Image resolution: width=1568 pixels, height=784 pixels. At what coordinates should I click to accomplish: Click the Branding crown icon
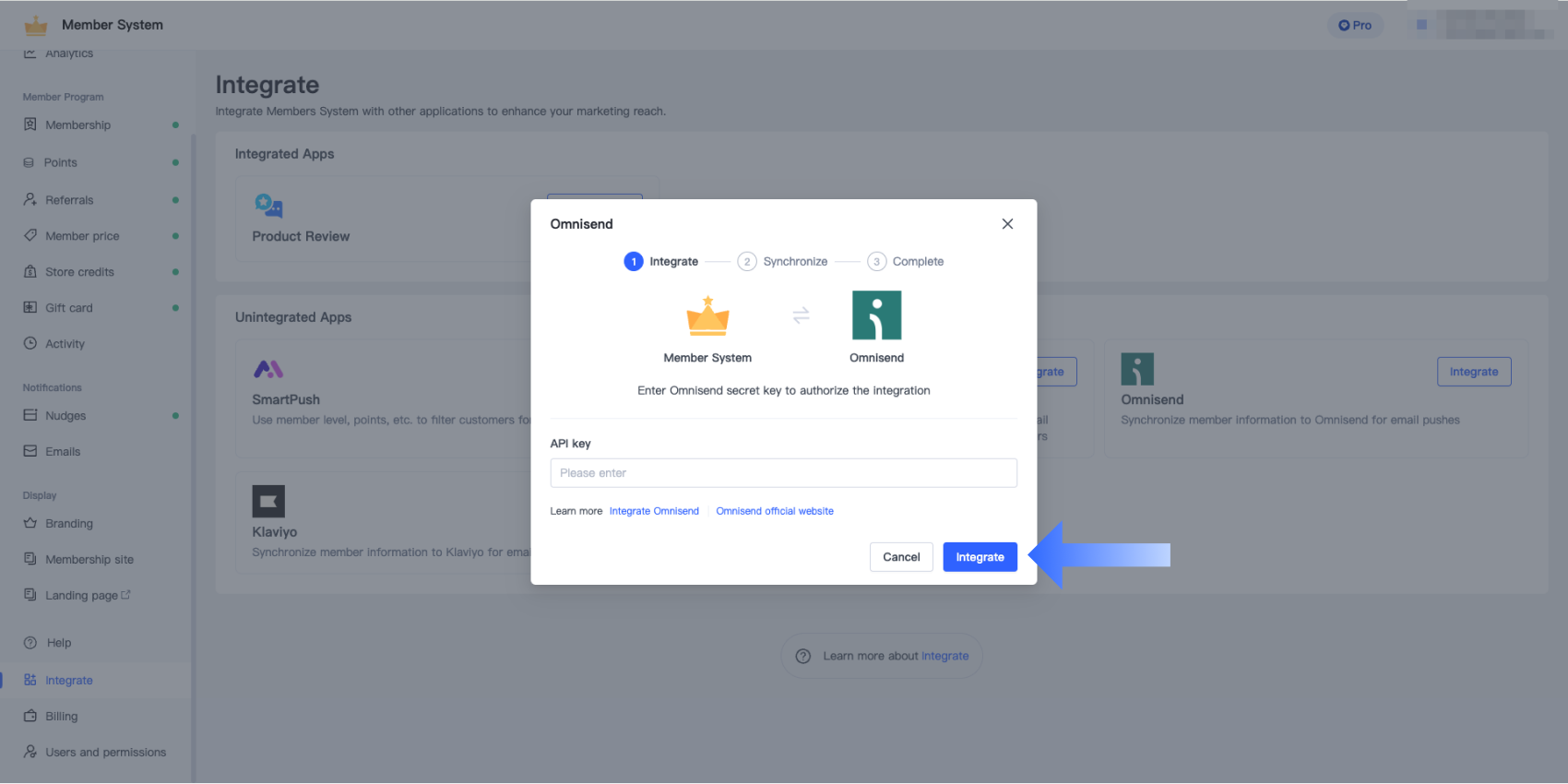coord(30,523)
